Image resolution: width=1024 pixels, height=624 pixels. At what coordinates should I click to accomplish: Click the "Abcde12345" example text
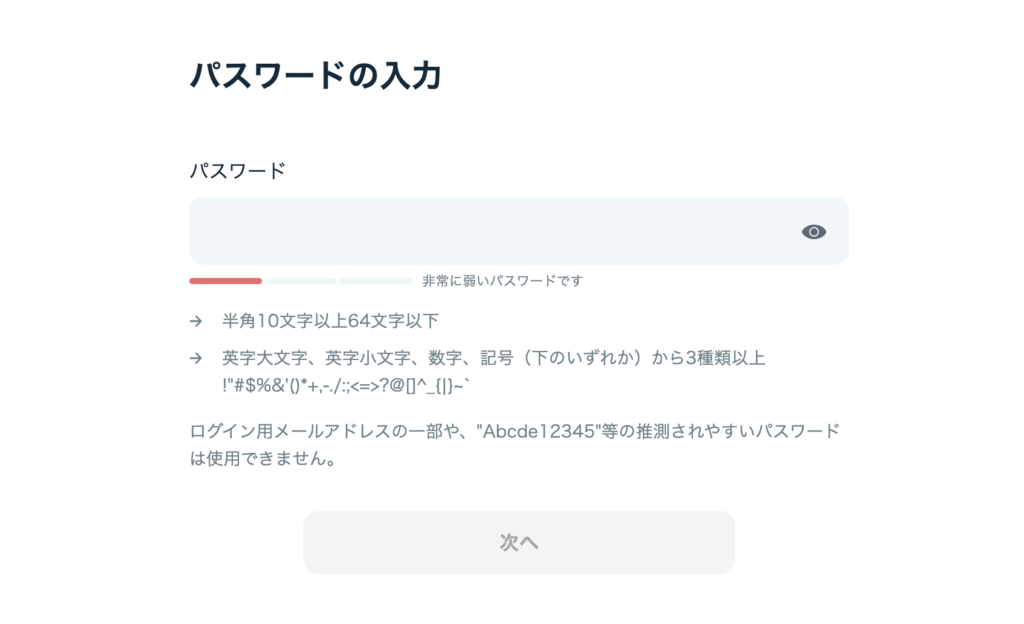click(538, 431)
